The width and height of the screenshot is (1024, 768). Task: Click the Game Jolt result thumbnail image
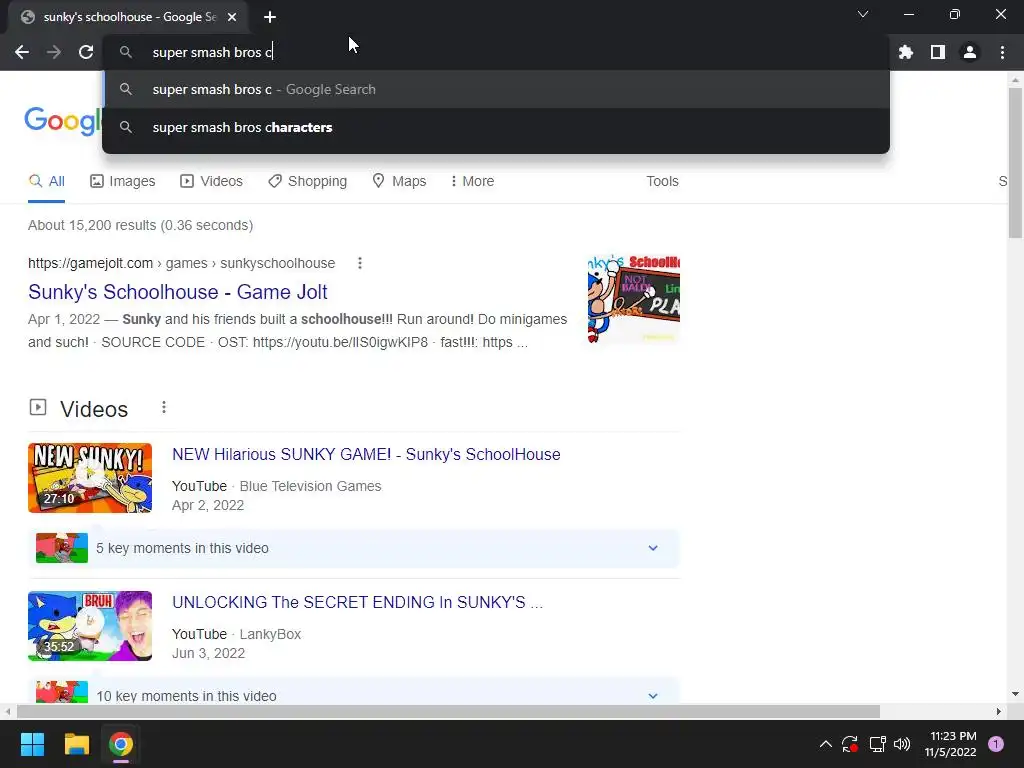(x=633, y=299)
